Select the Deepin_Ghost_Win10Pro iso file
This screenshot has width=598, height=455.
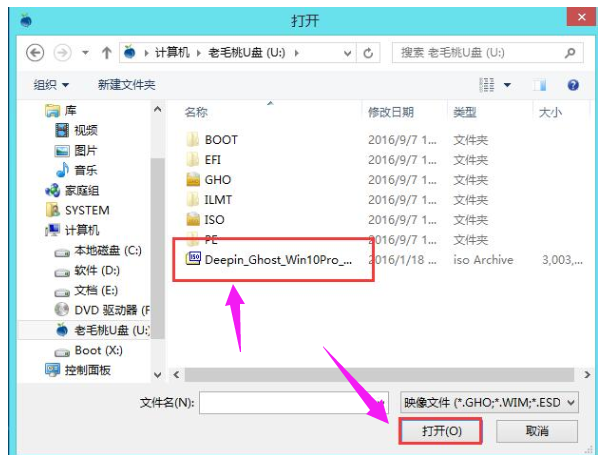(x=269, y=260)
